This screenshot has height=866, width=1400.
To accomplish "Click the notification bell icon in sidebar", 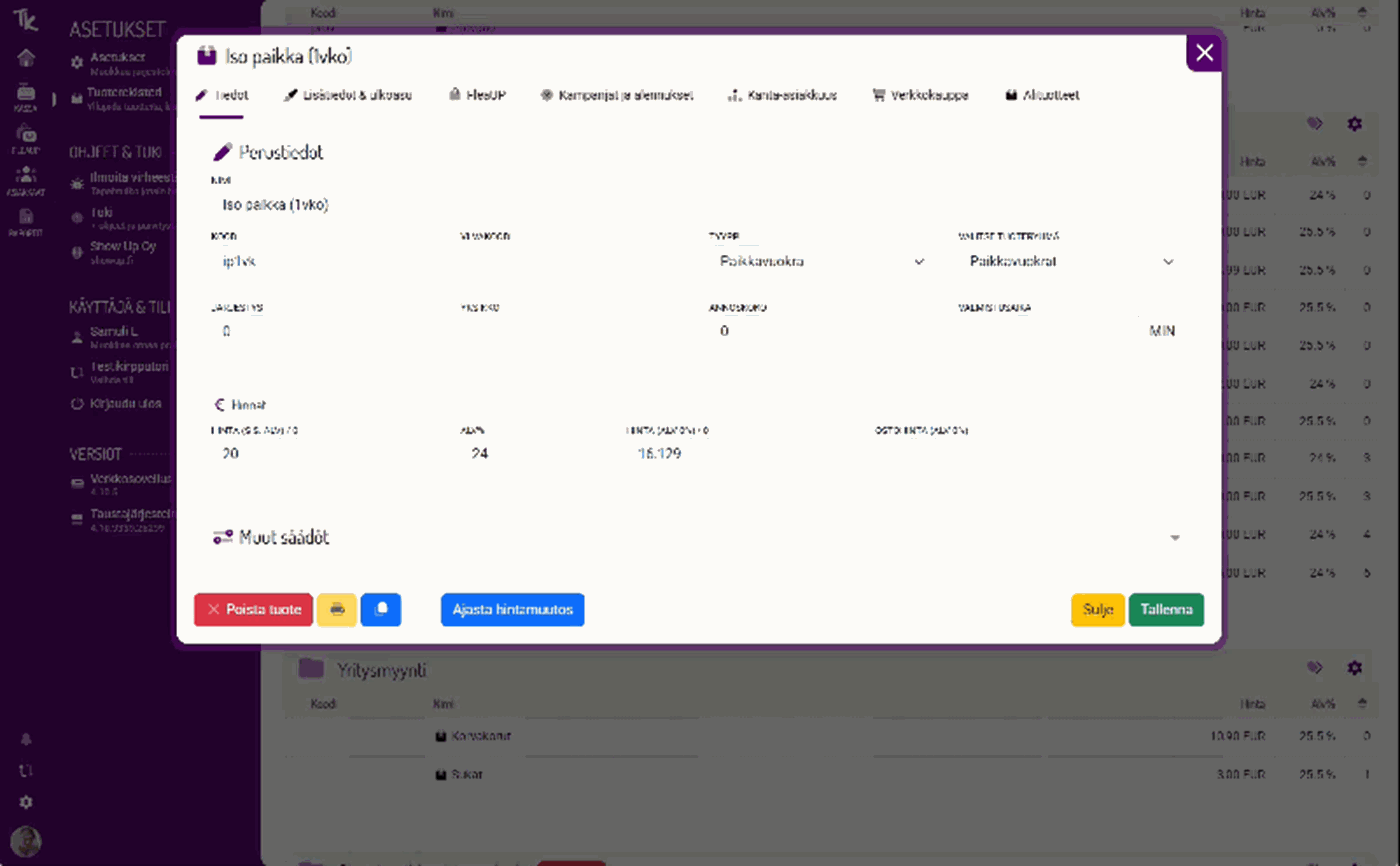I will pyautogui.click(x=27, y=739).
